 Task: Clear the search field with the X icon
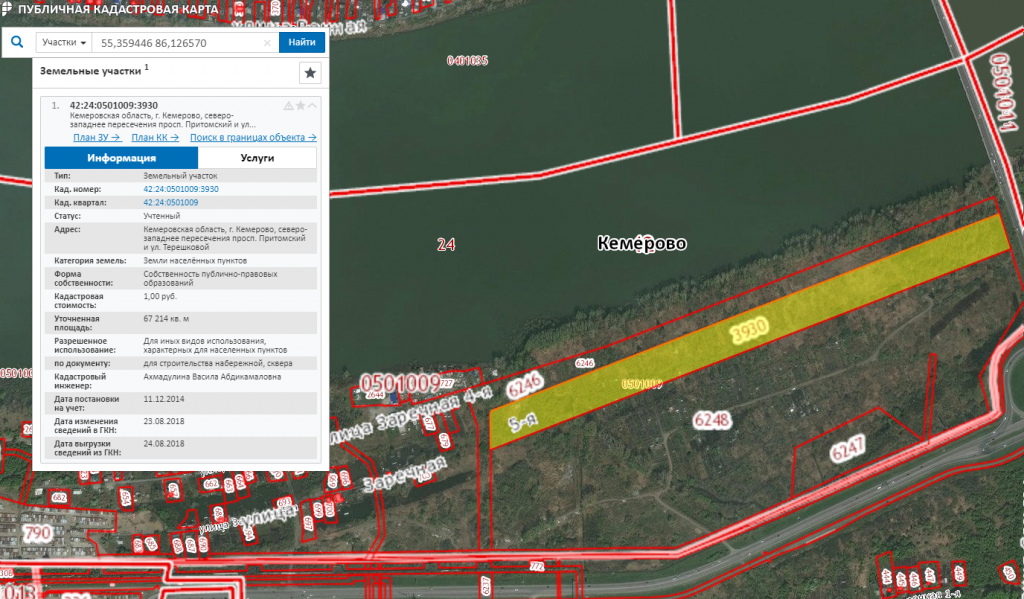coord(267,43)
